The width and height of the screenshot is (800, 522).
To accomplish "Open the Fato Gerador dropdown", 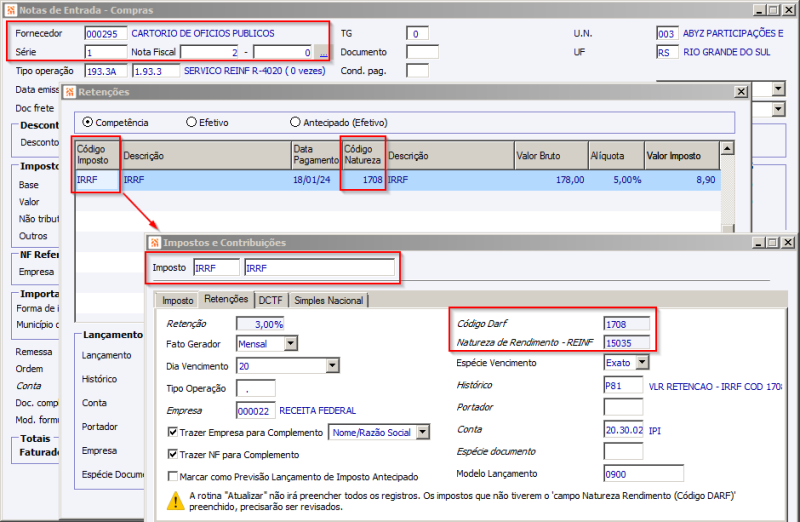I will coord(291,343).
